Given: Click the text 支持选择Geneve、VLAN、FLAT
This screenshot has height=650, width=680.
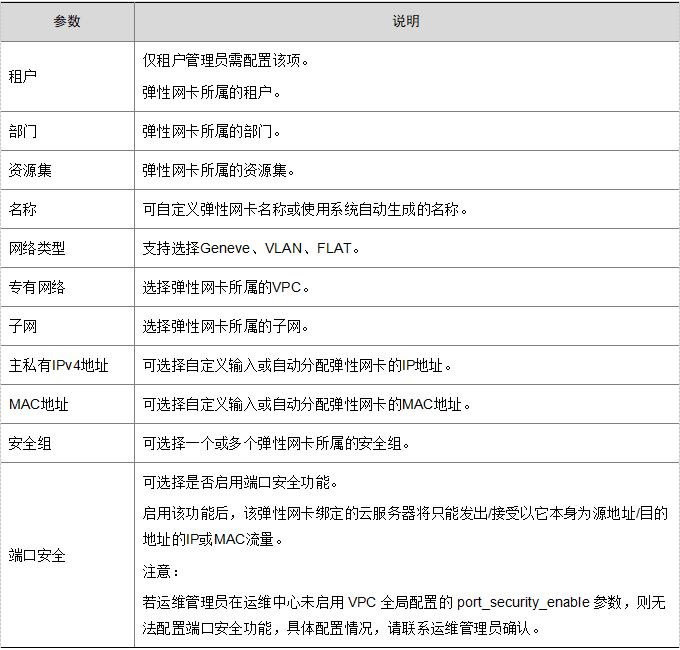Looking at the screenshot, I should [250, 248].
